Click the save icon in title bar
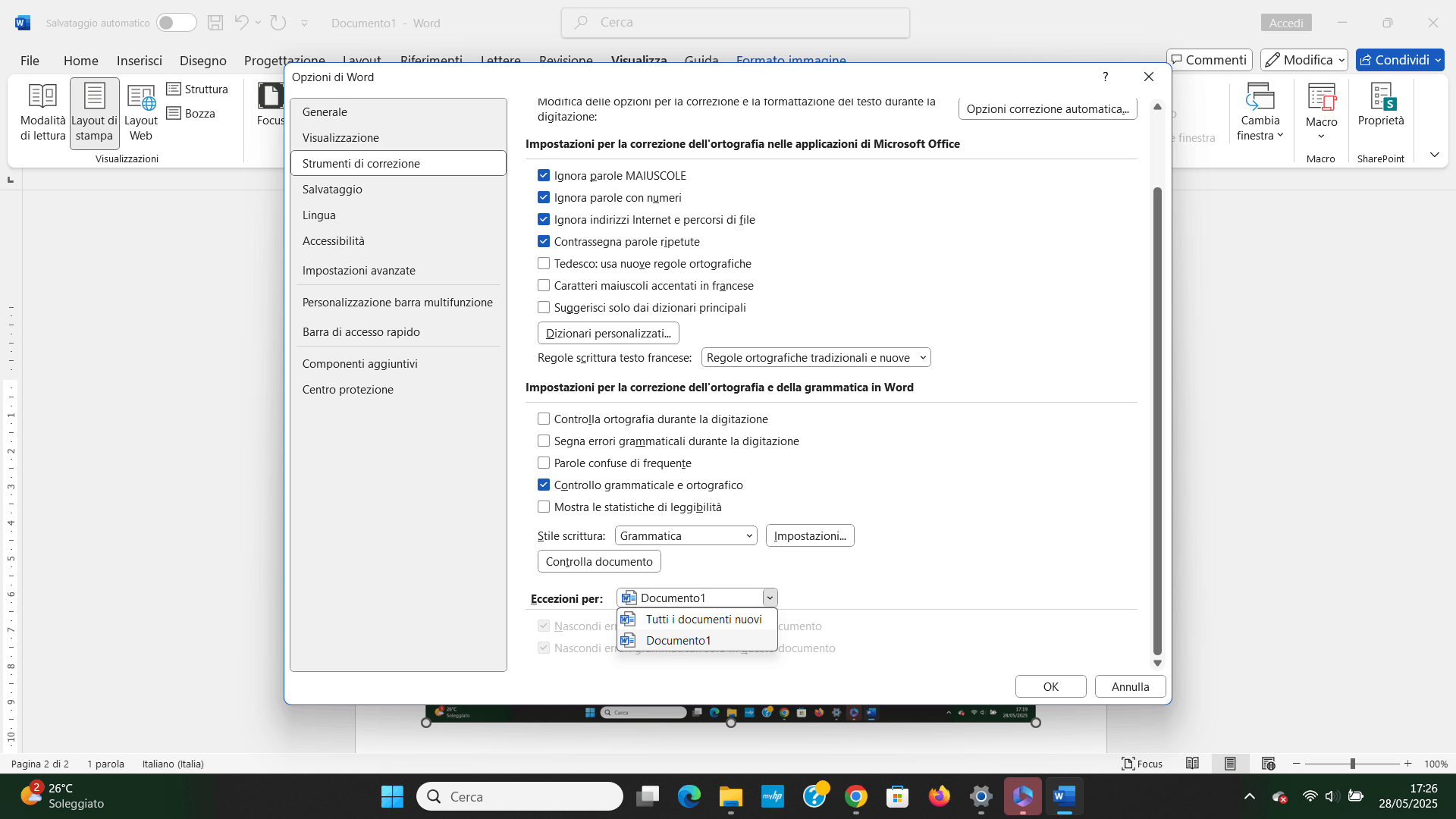Image resolution: width=1456 pixels, height=819 pixels. pyautogui.click(x=215, y=23)
